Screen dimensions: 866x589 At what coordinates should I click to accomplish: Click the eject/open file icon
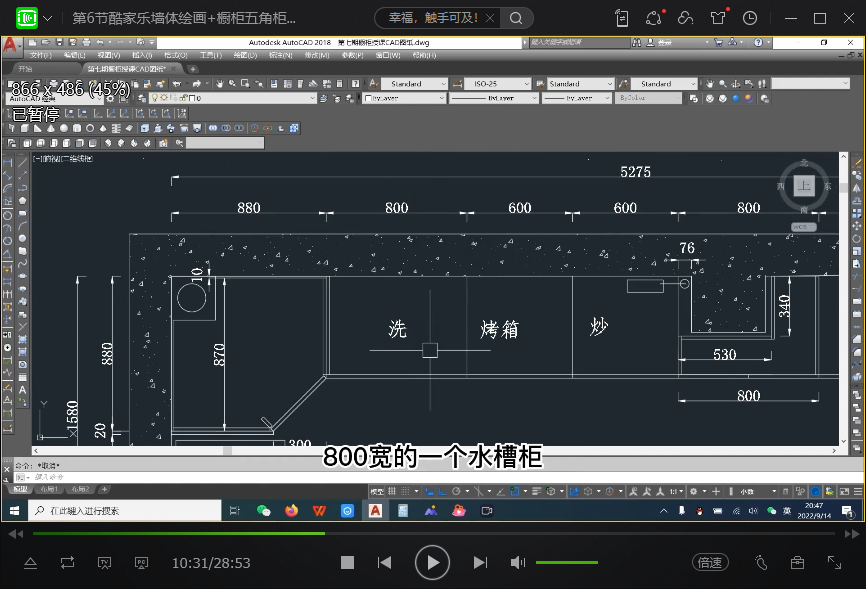click(30, 563)
